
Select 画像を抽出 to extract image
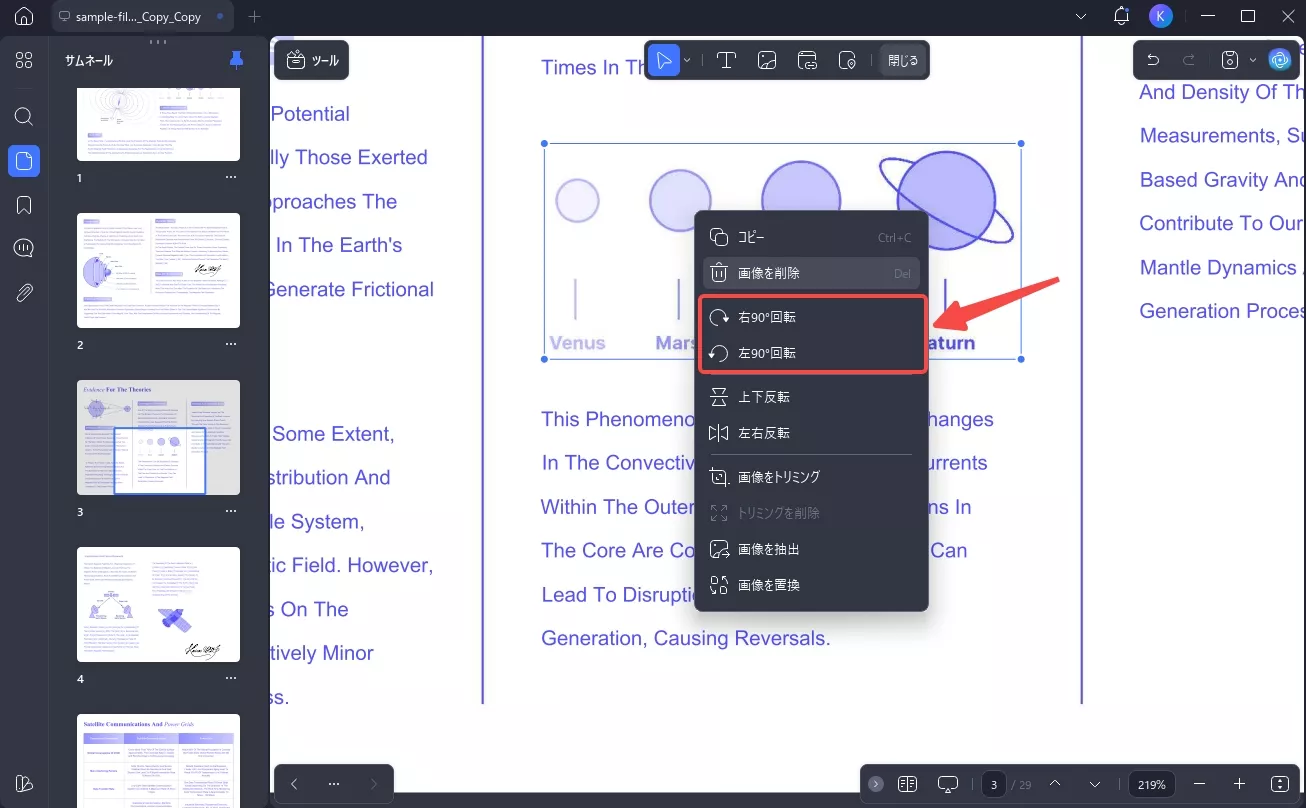(811, 549)
